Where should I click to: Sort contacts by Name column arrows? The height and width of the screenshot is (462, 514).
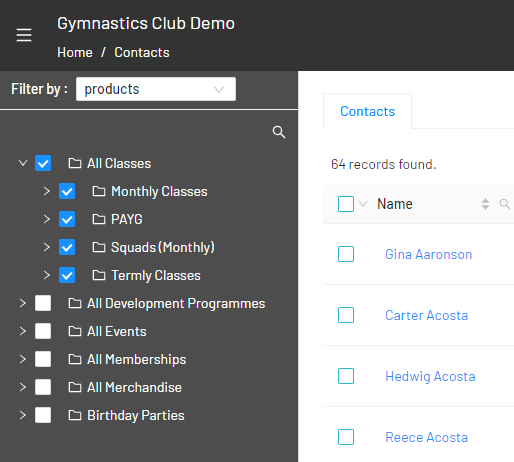pos(485,204)
